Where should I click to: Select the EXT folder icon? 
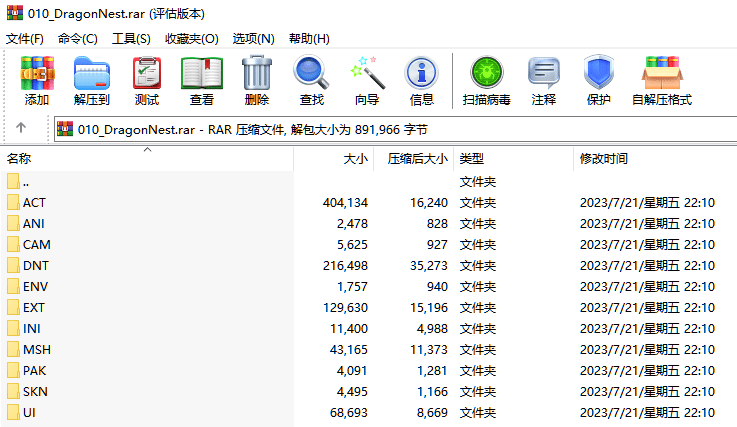pos(14,308)
